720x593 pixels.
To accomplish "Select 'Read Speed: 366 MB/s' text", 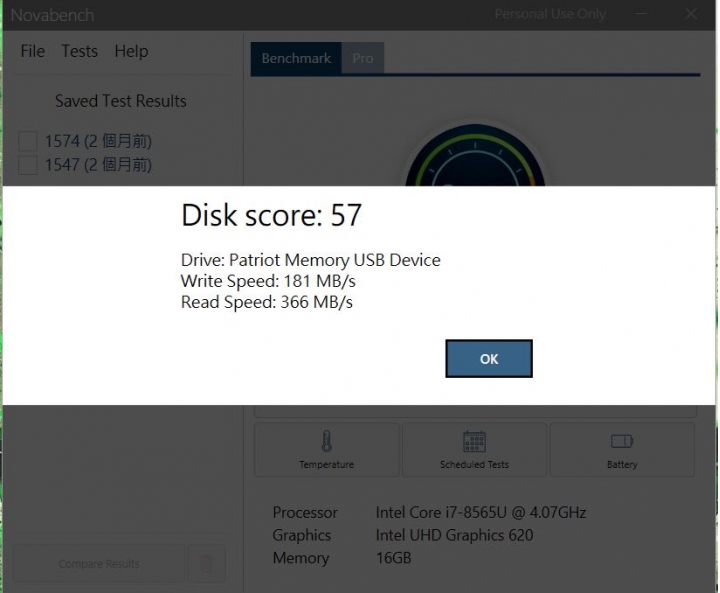I will tap(267, 302).
